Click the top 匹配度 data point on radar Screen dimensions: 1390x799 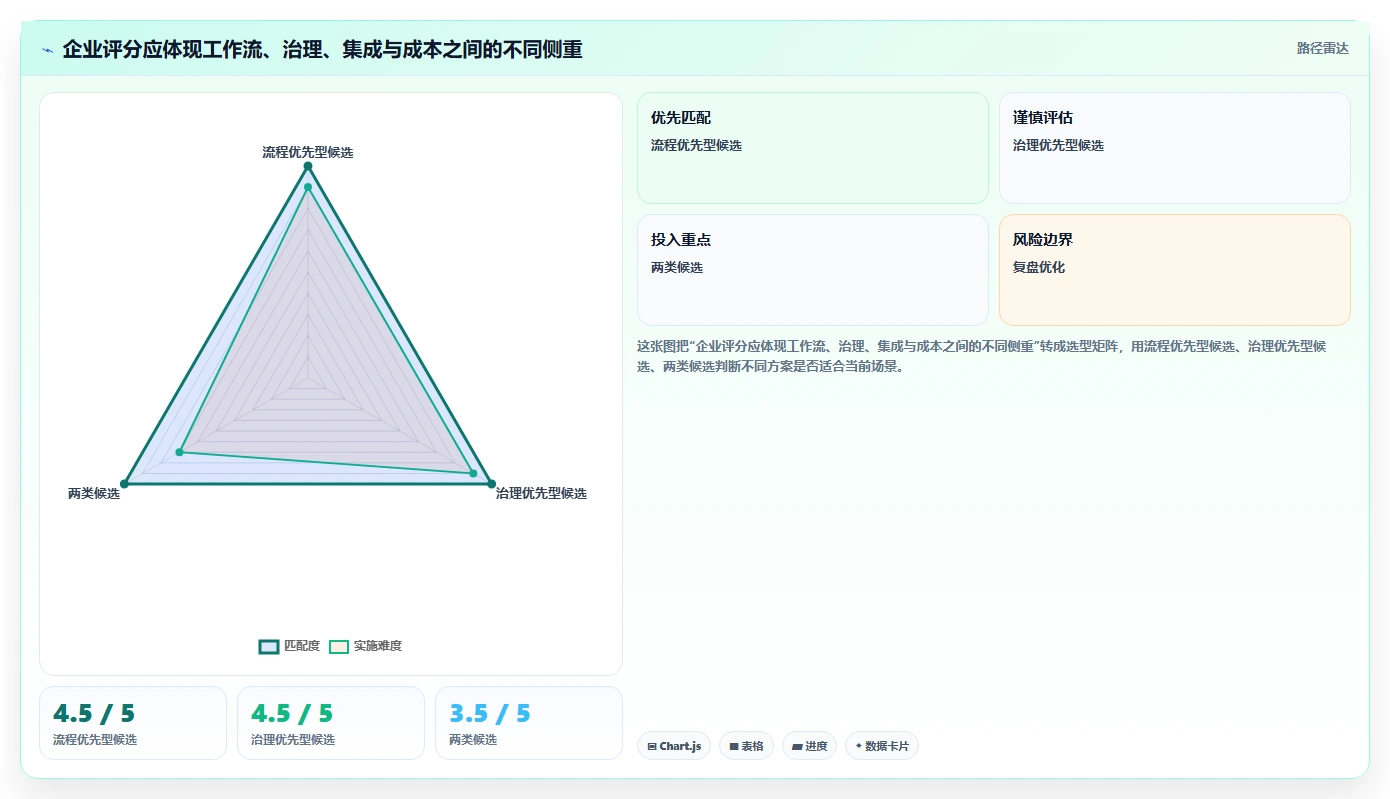[x=308, y=167]
